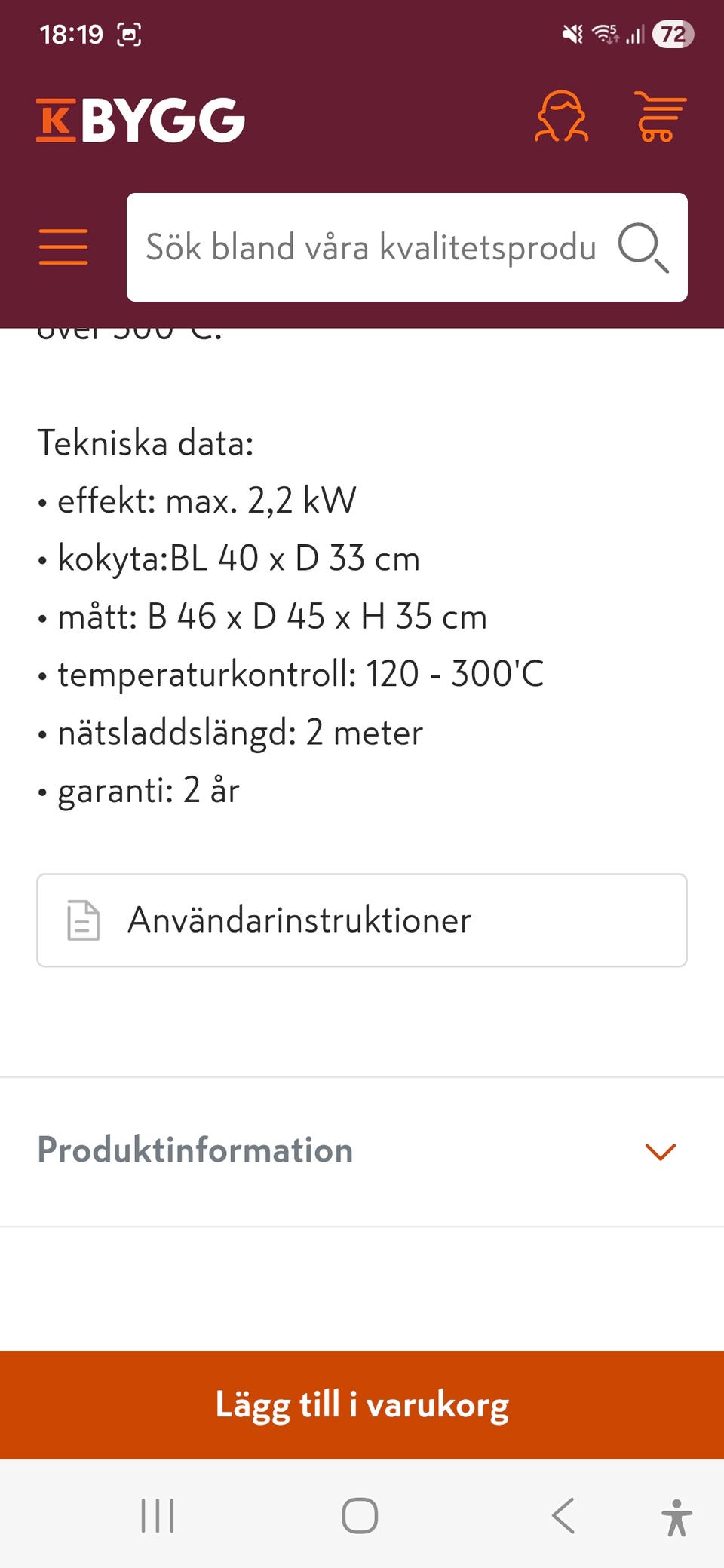
Task: Click the document icon beside Användarinstruktioner
Action: click(x=83, y=920)
